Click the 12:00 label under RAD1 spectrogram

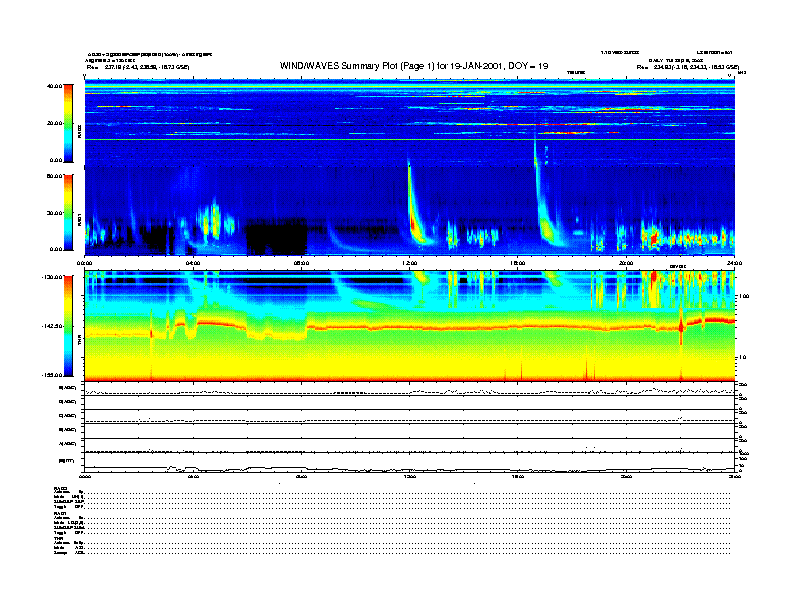point(410,263)
